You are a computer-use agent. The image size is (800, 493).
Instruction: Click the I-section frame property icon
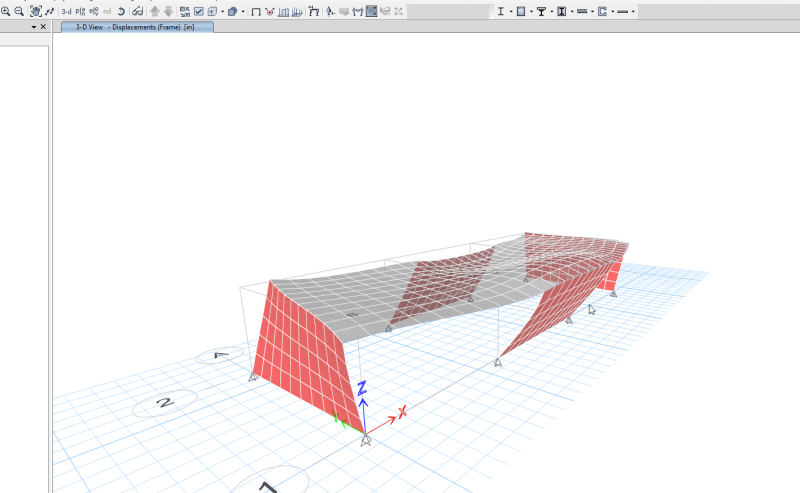[x=501, y=11]
